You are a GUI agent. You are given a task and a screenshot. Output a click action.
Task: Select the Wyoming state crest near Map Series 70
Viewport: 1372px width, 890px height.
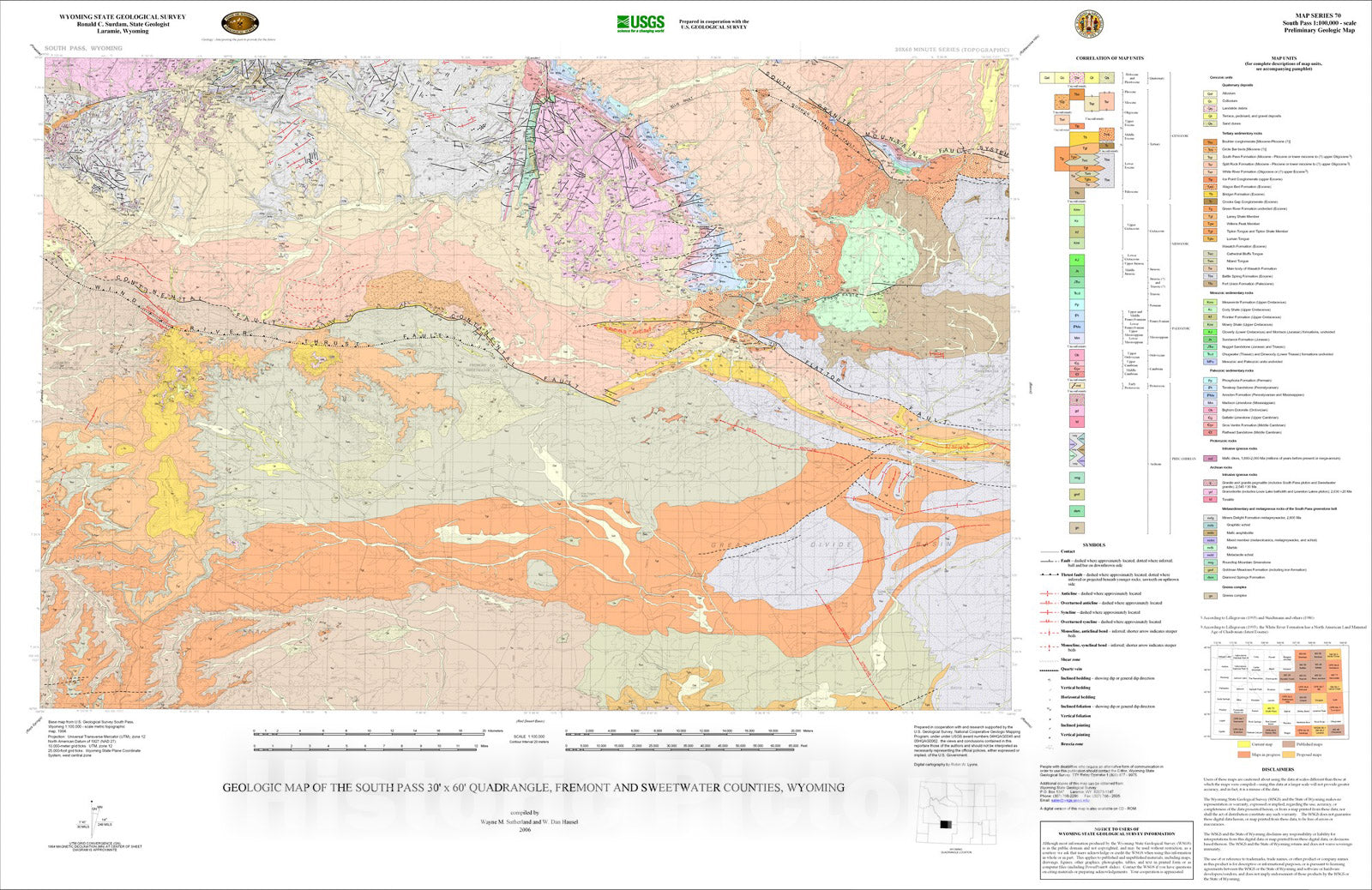point(1087,21)
